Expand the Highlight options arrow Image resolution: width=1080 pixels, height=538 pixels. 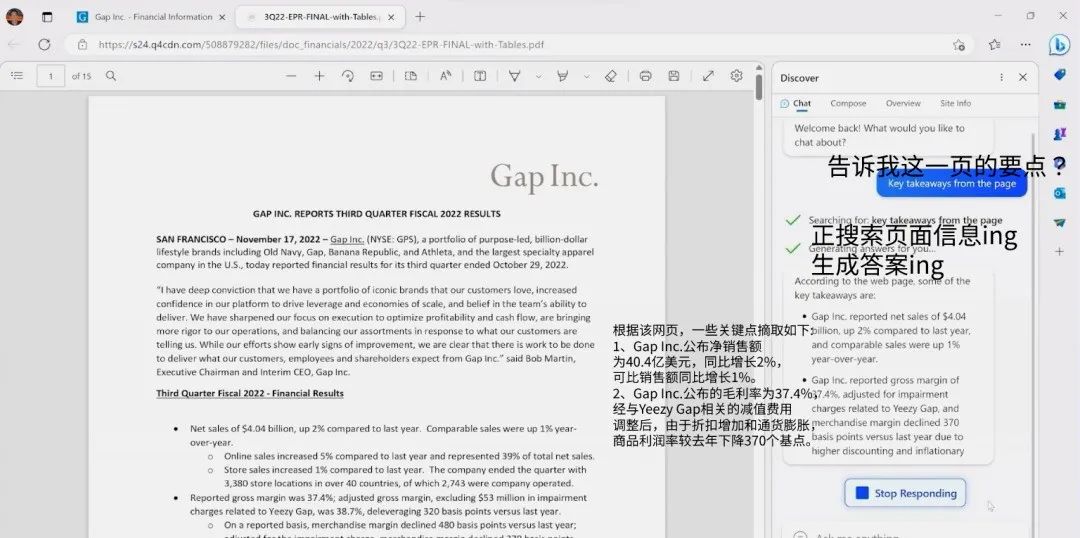587,76
